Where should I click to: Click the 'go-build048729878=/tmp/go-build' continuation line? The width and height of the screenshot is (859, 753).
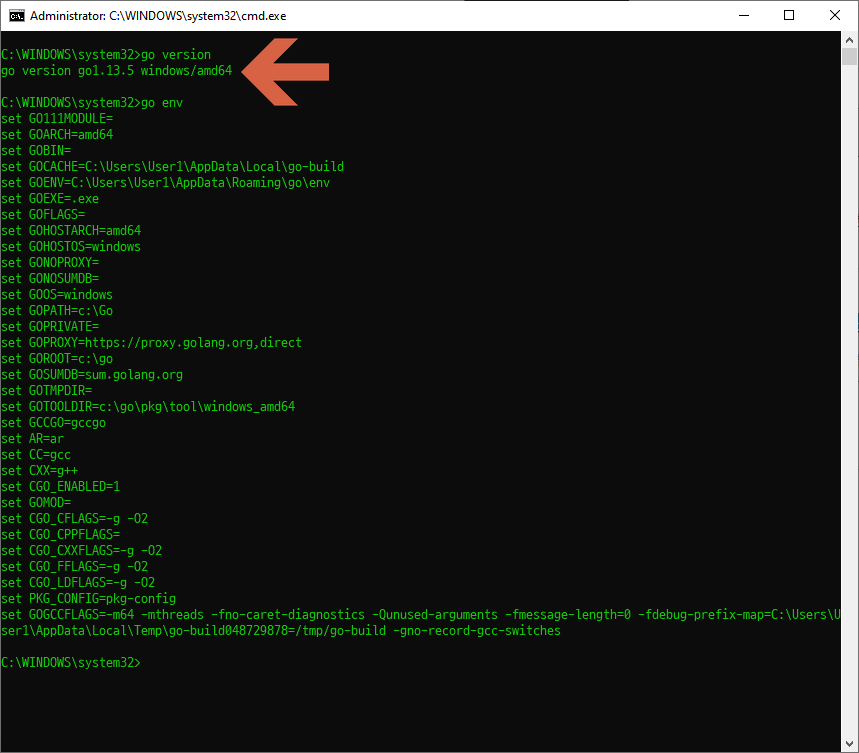281,630
